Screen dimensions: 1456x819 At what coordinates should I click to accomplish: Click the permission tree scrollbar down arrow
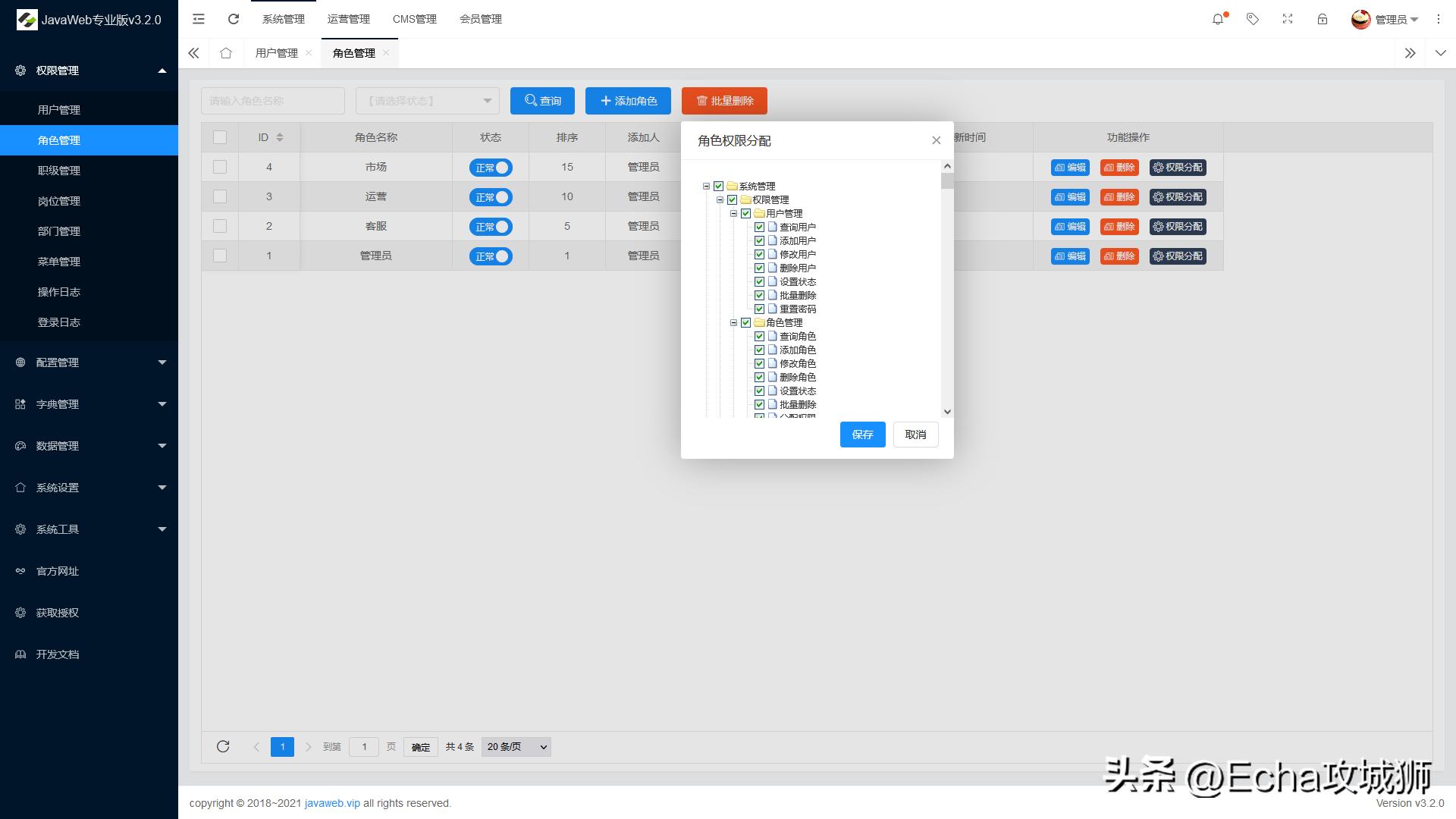click(947, 412)
